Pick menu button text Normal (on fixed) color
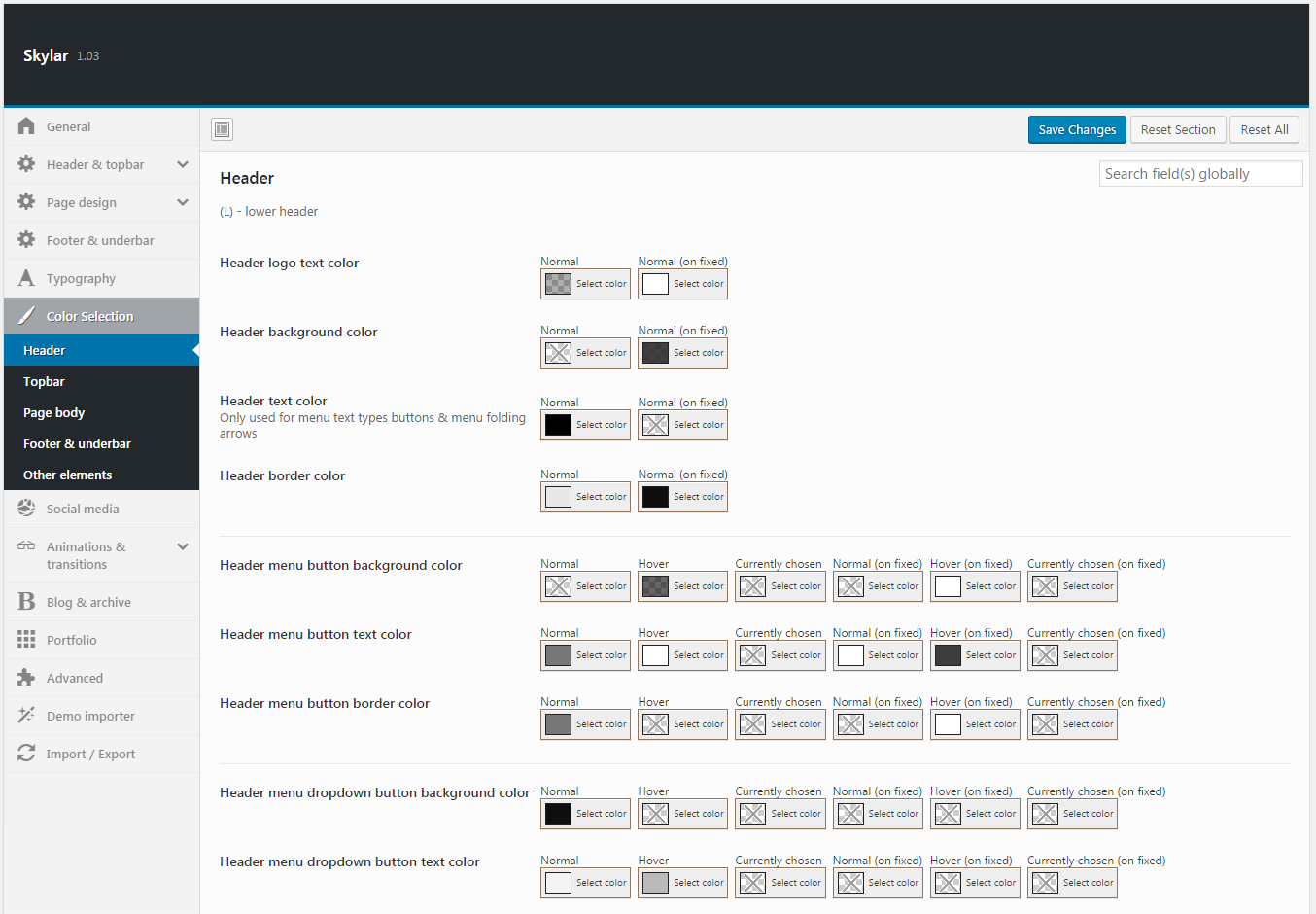The width and height of the screenshot is (1316, 914). coord(878,655)
